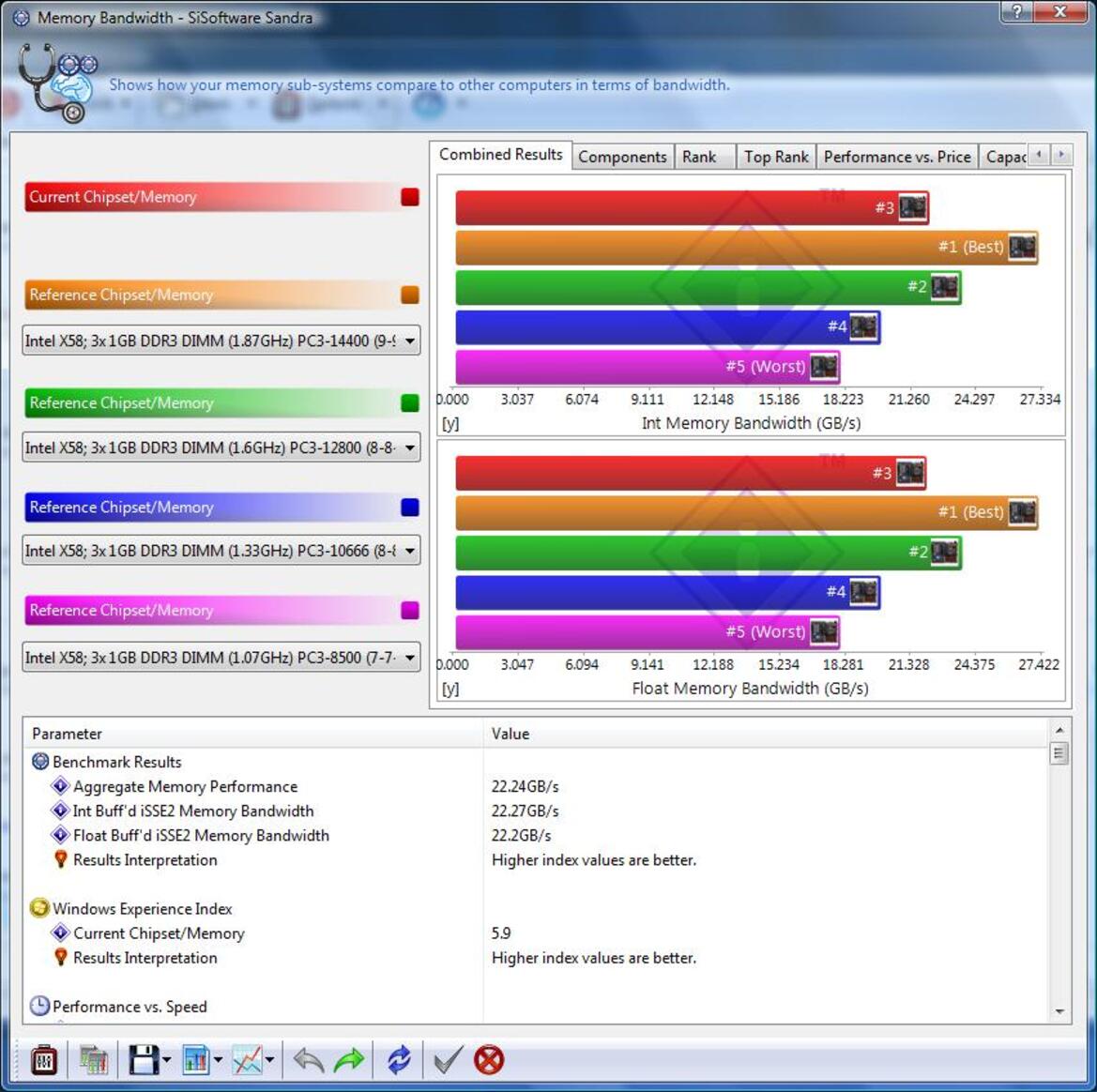Click the Int Buff'd iSSE2 diamond icon
Viewport: 1097px width, 1092px height.
[x=60, y=810]
